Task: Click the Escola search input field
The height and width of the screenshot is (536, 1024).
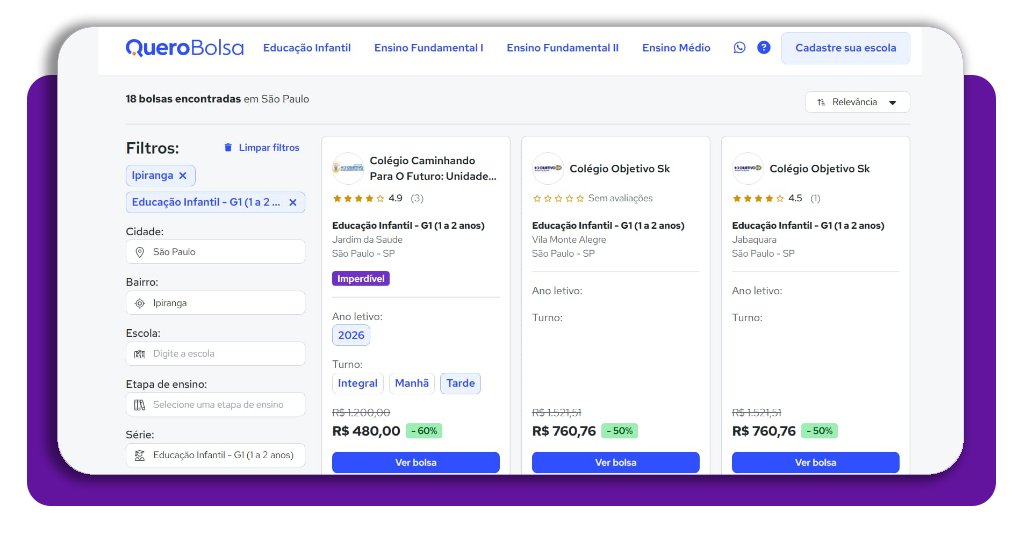Action: 215,354
